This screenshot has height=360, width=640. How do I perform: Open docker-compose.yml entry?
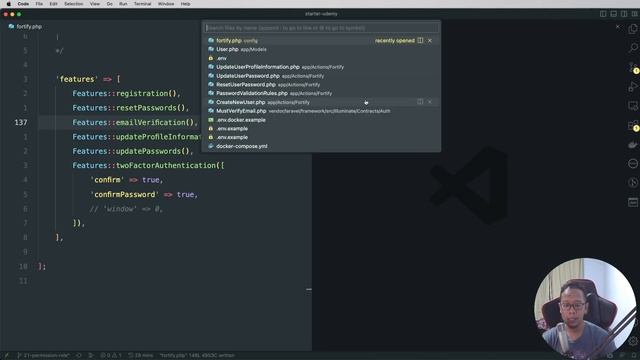321,146
